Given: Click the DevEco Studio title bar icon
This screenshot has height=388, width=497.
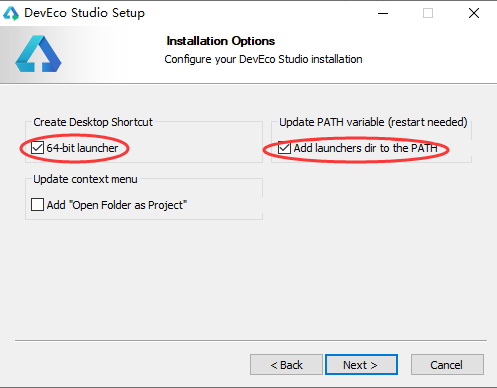Looking at the screenshot, I should pyautogui.click(x=11, y=13).
